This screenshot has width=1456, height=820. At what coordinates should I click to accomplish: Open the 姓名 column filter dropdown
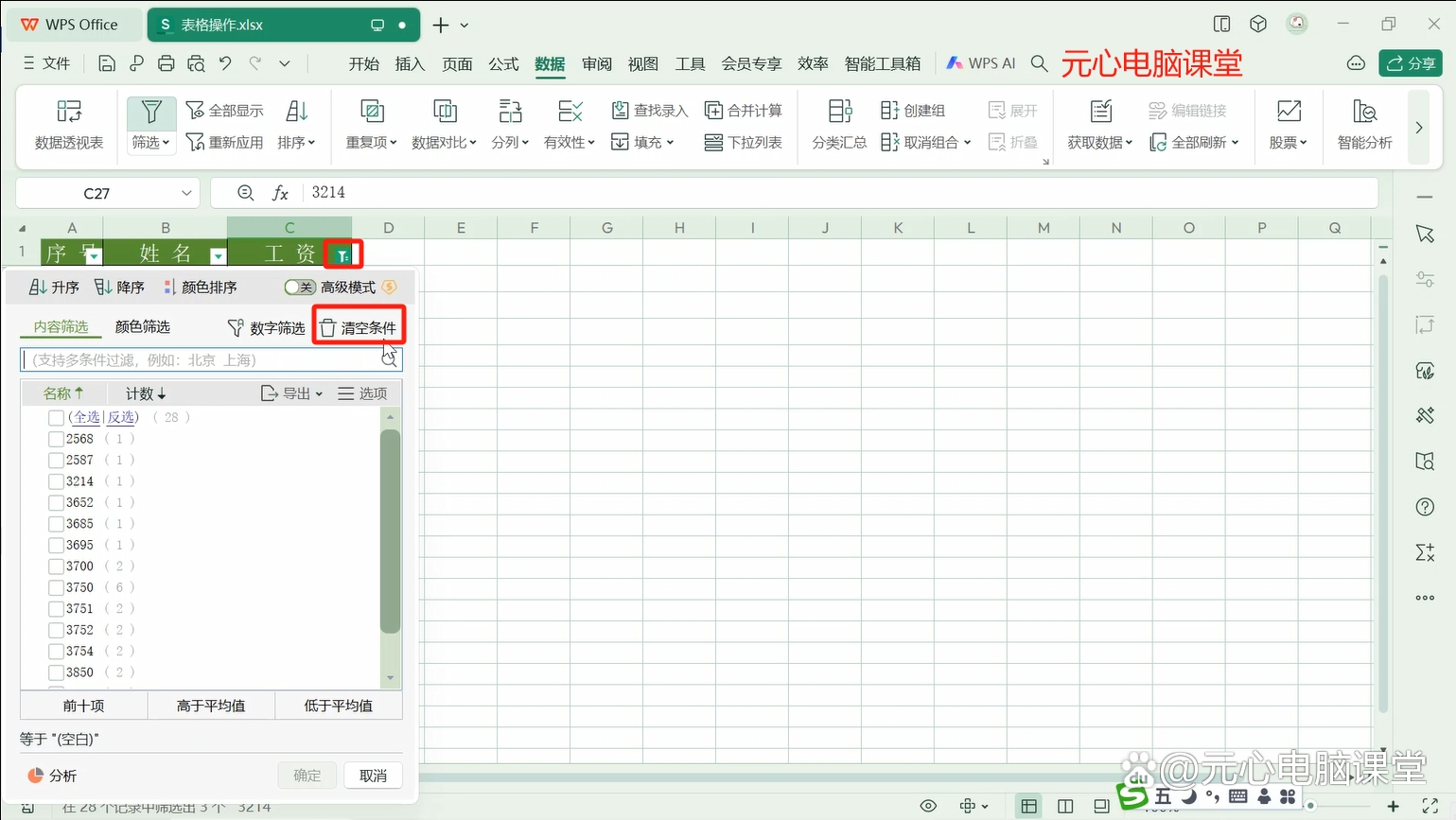218,255
